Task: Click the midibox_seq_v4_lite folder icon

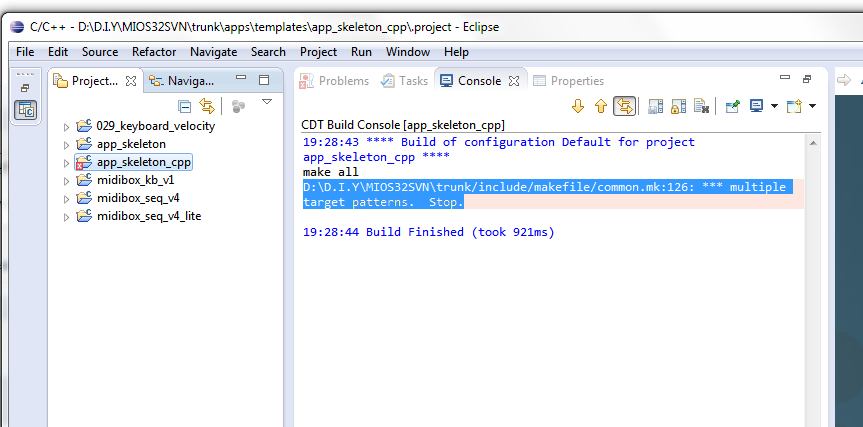Action: [x=84, y=216]
